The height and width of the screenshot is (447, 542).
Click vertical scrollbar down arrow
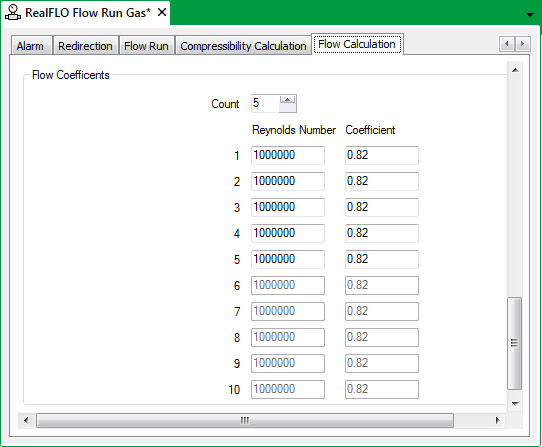click(x=515, y=403)
